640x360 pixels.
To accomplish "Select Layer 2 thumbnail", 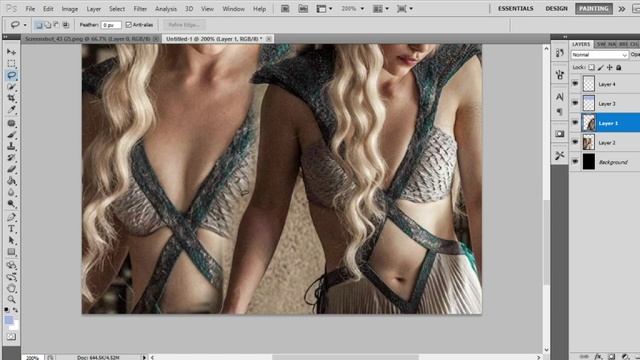I will [x=589, y=142].
